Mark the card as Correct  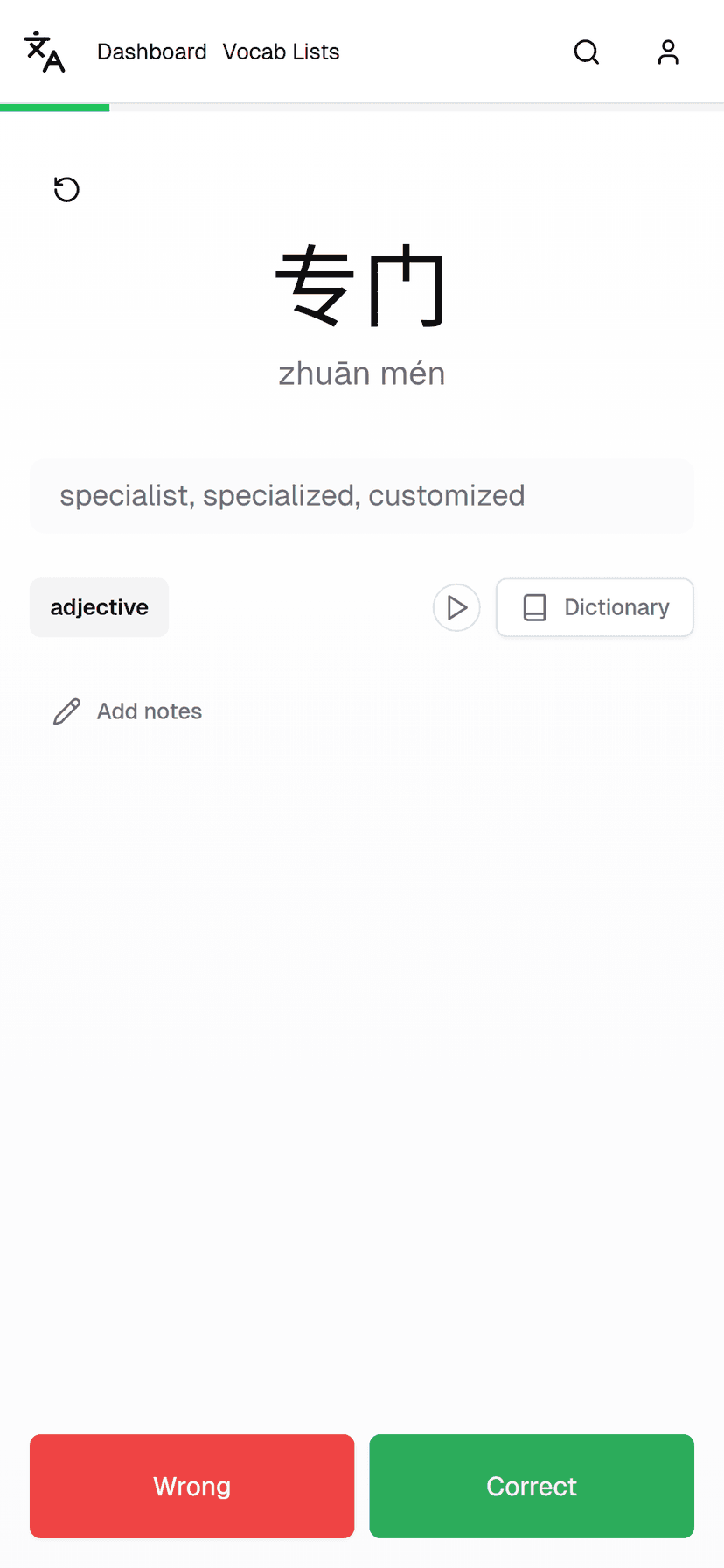[x=532, y=1486]
